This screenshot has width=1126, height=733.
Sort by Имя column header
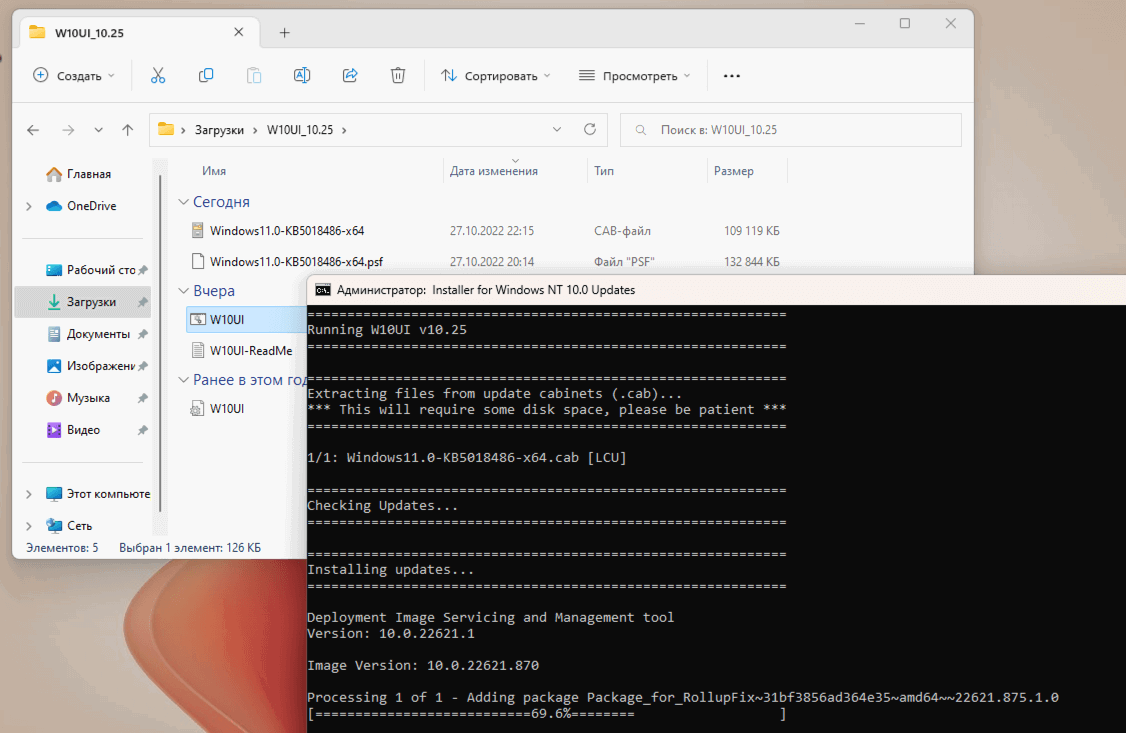click(x=214, y=171)
